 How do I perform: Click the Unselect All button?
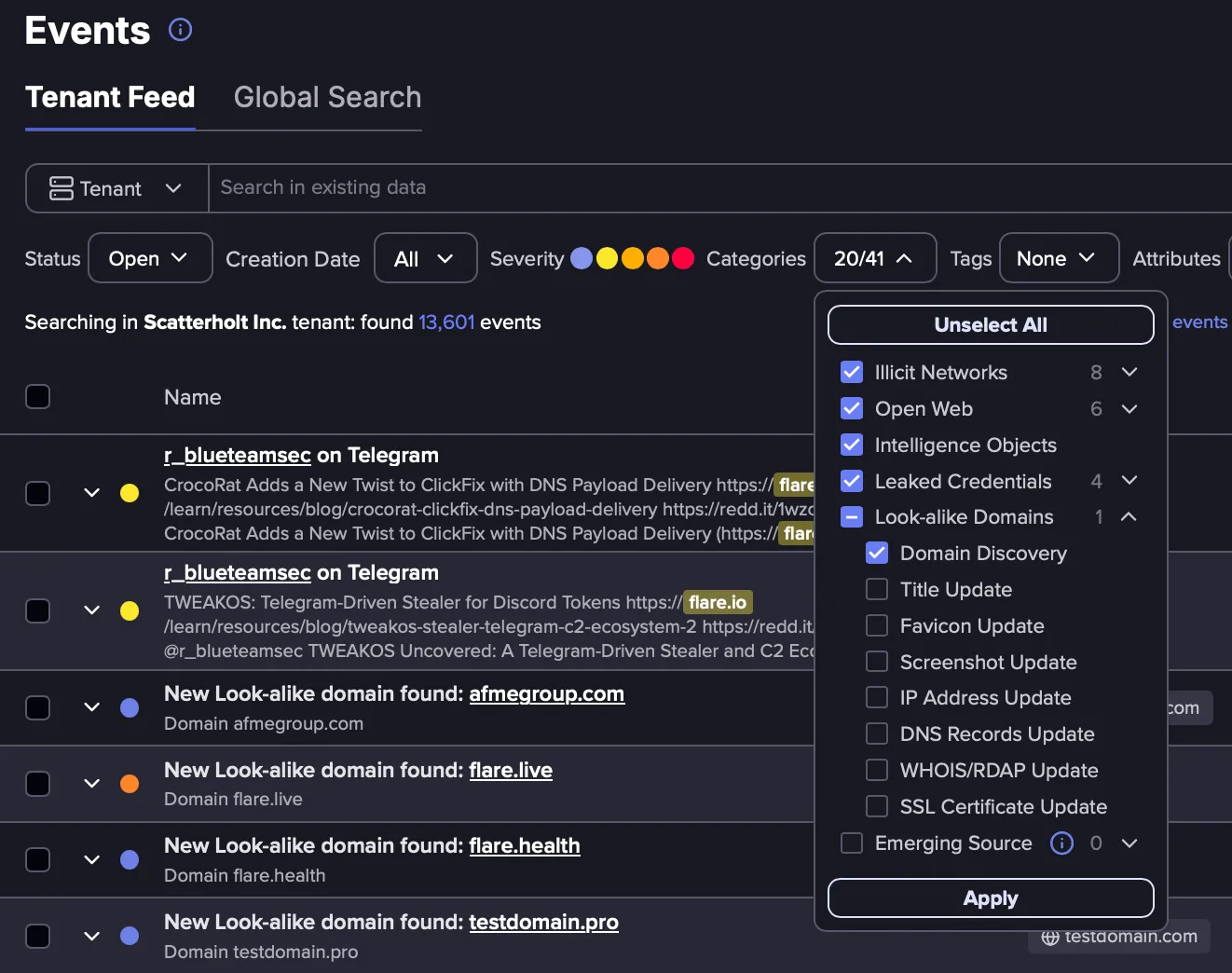[991, 325]
